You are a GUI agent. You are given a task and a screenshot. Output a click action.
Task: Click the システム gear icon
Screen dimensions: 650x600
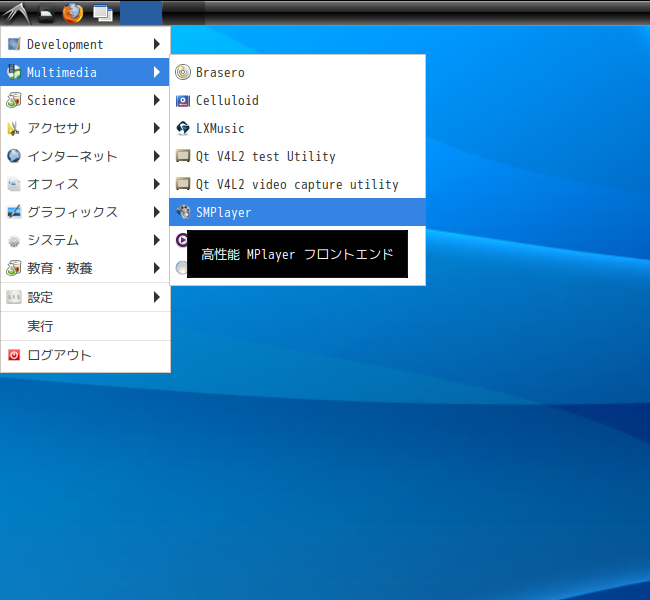click(x=14, y=240)
